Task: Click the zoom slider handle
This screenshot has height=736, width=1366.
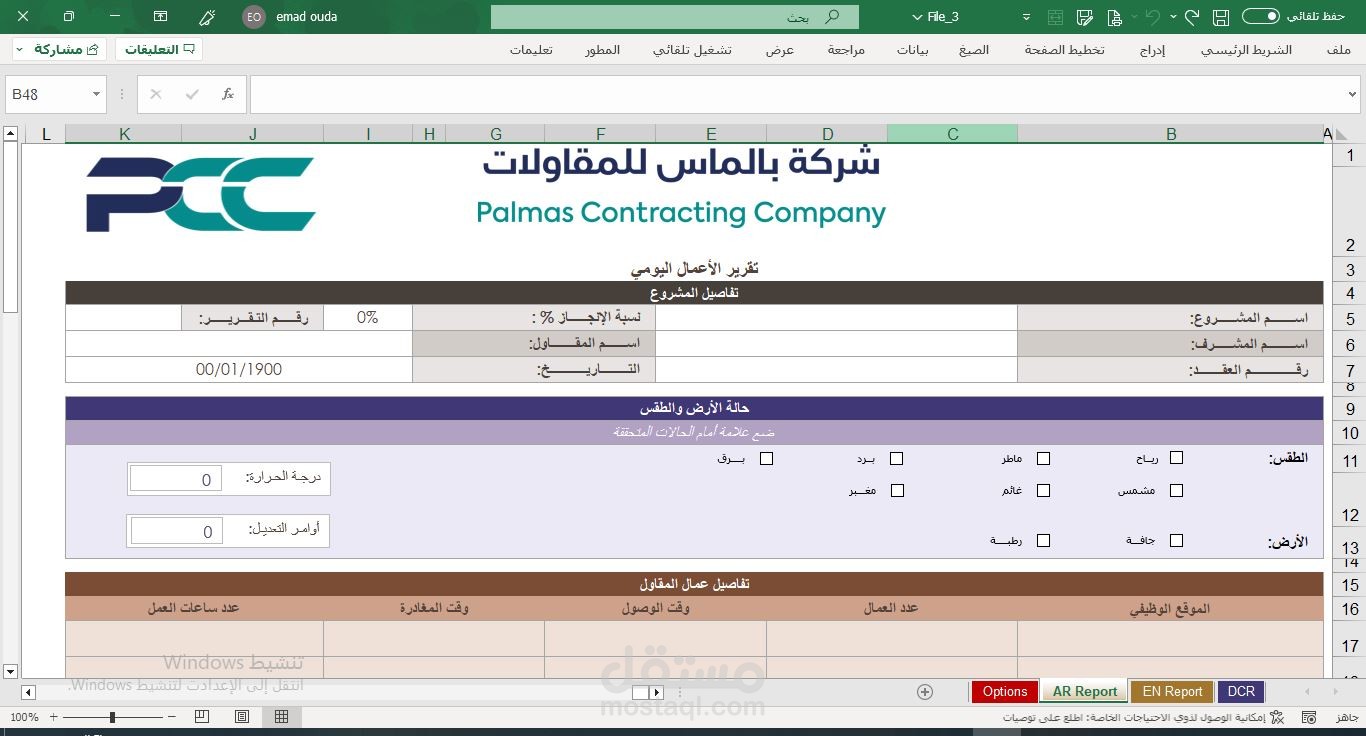Action: coord(112,717)
